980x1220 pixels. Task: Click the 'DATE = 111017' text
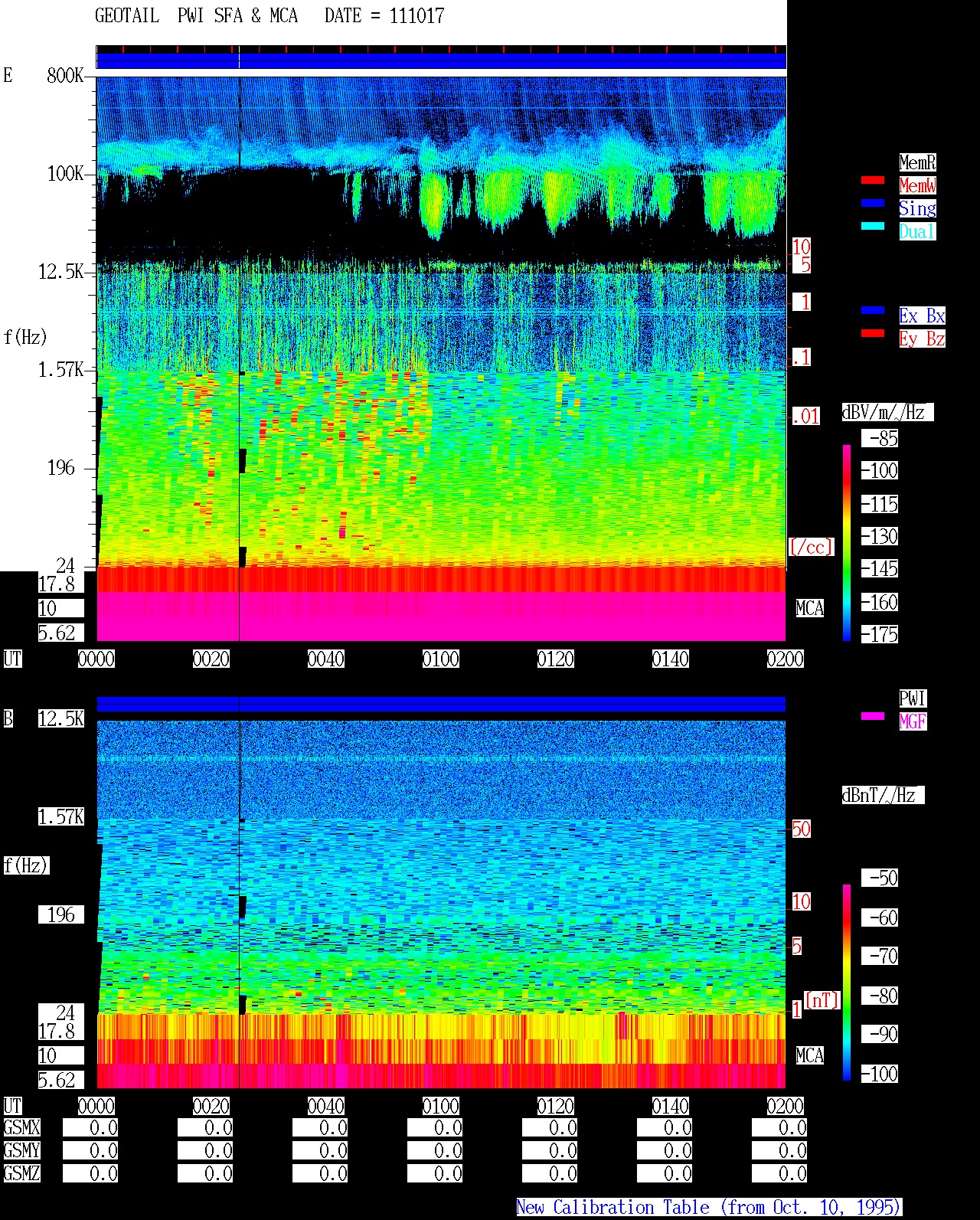click(x=384, y=16)
